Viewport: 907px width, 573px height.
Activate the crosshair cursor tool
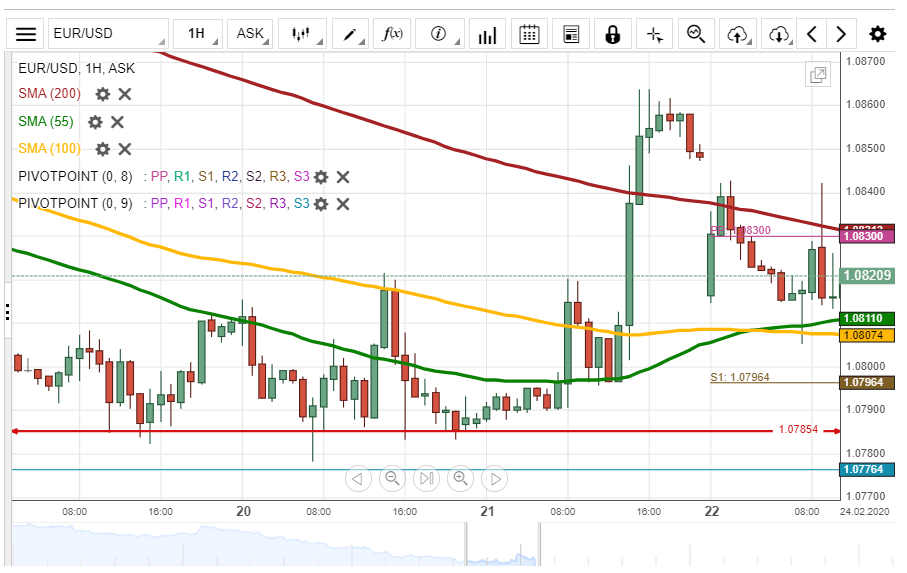(654, 34)
